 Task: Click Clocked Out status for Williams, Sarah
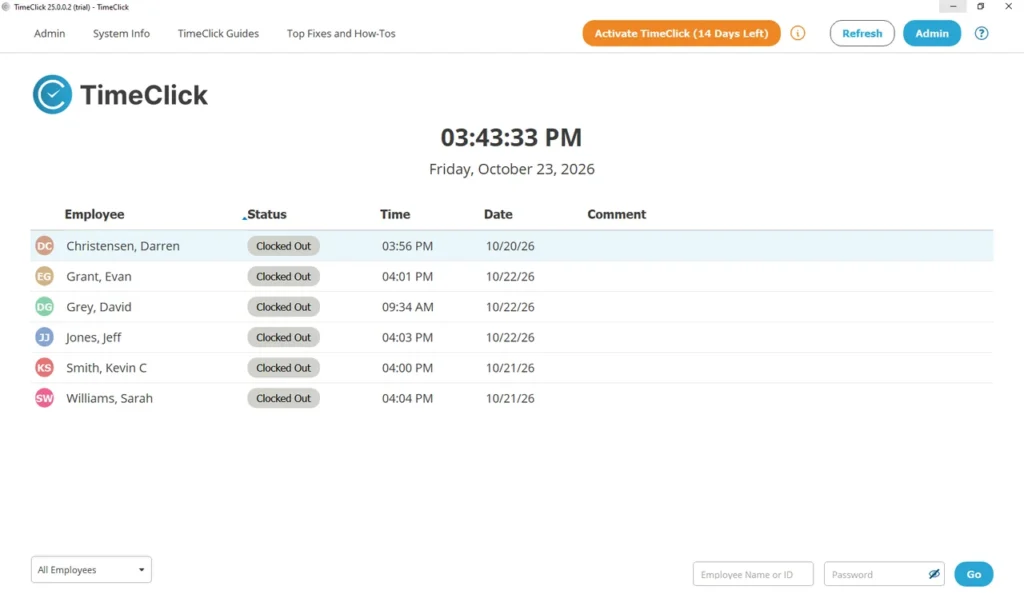tap(283, 398)
